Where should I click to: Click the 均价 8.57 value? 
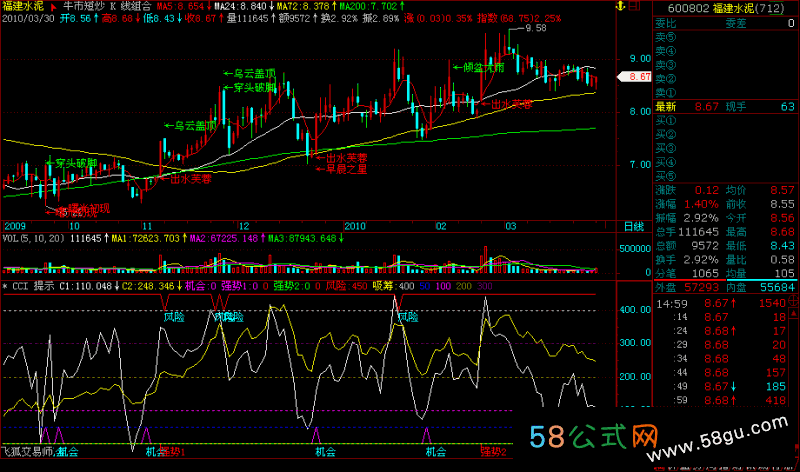(x=783, y=190)
